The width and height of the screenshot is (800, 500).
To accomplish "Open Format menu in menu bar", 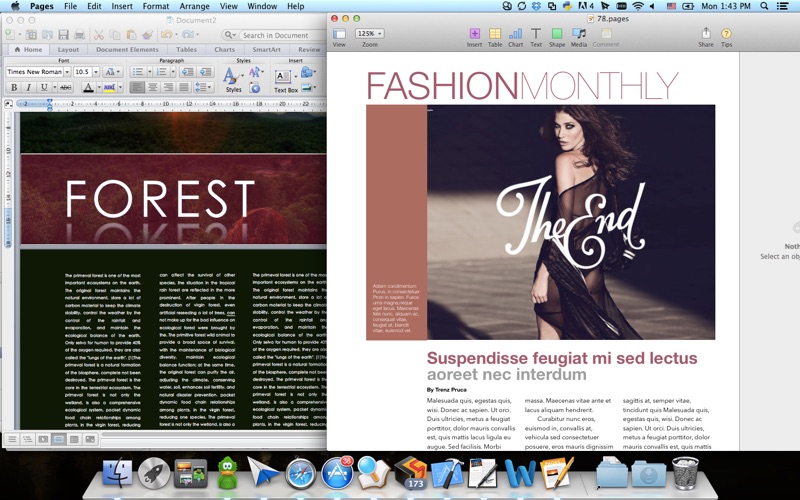I will 156,6.
